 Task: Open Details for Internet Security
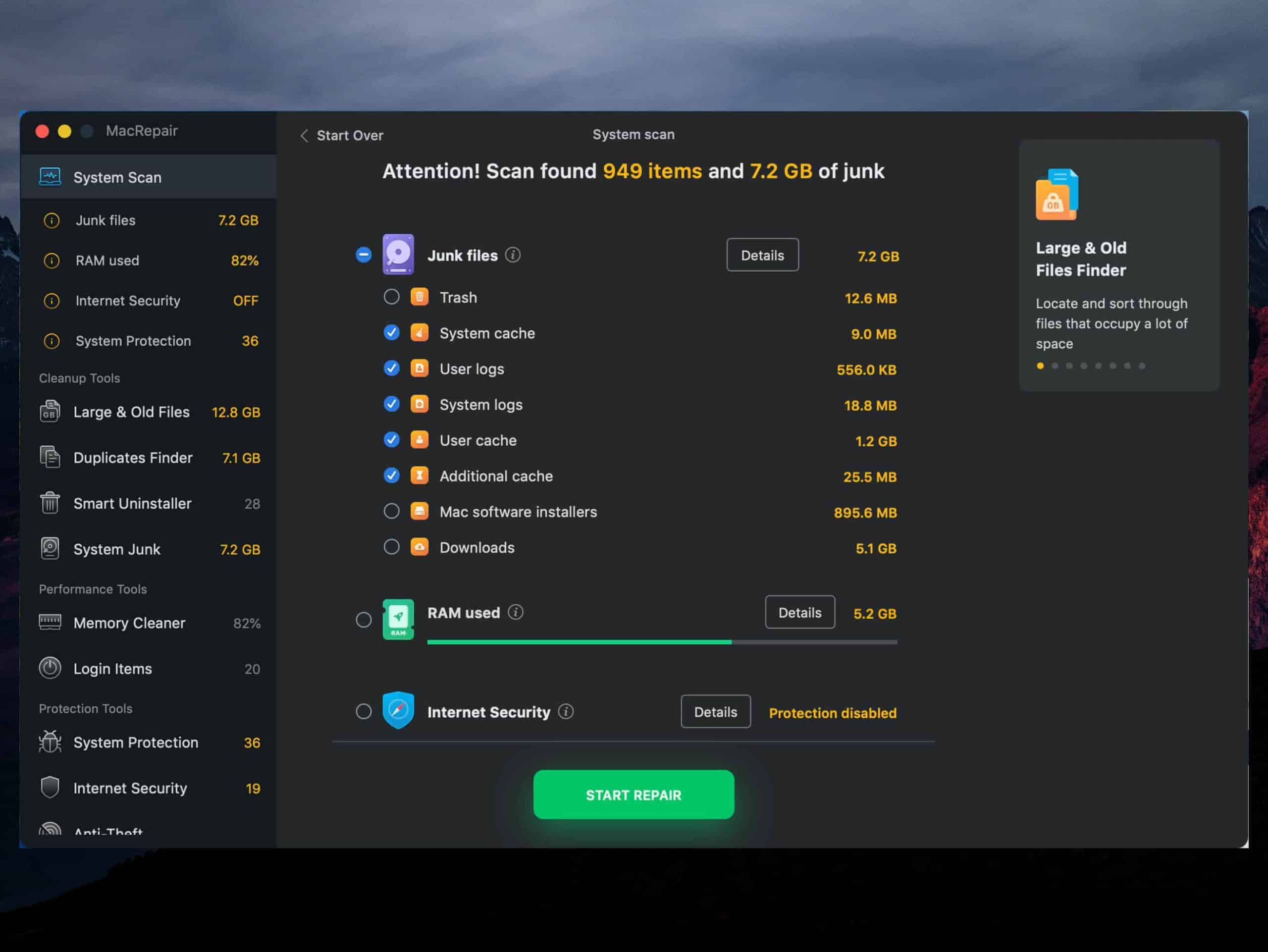(x=715, y=712)
